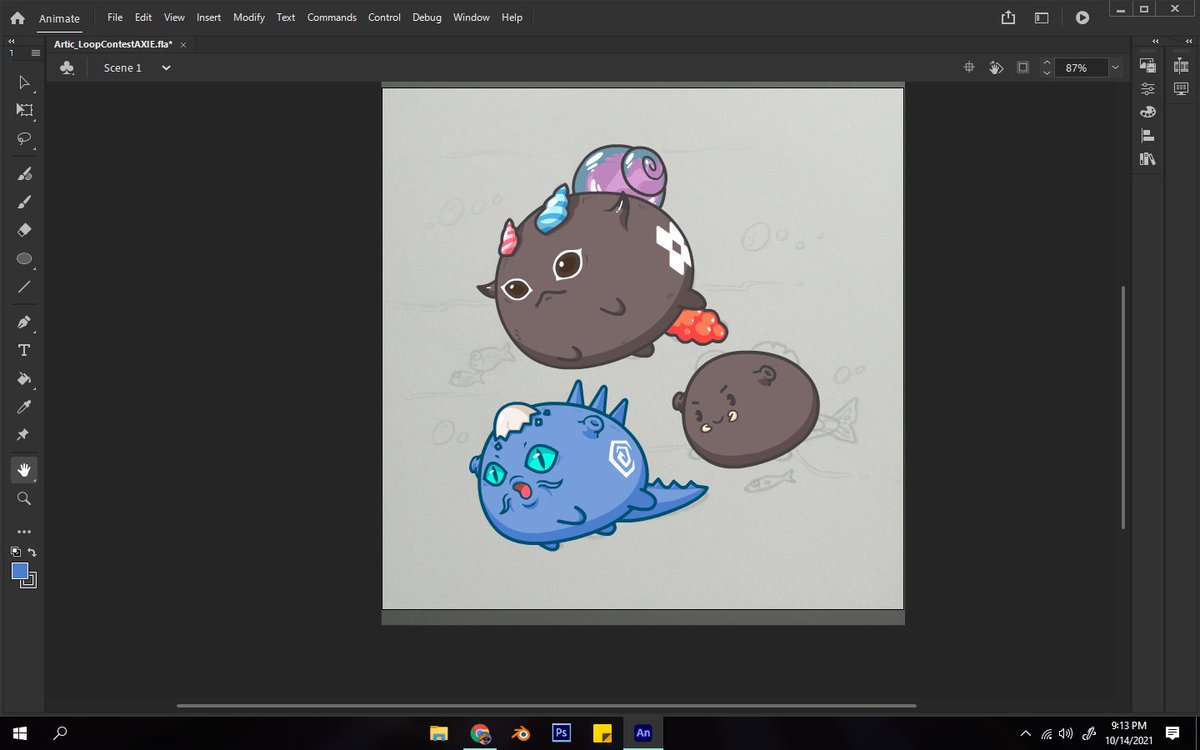The image size is (1200, 750).
Task: Select the Paint Bucket tool
Action: coord(25,379)
